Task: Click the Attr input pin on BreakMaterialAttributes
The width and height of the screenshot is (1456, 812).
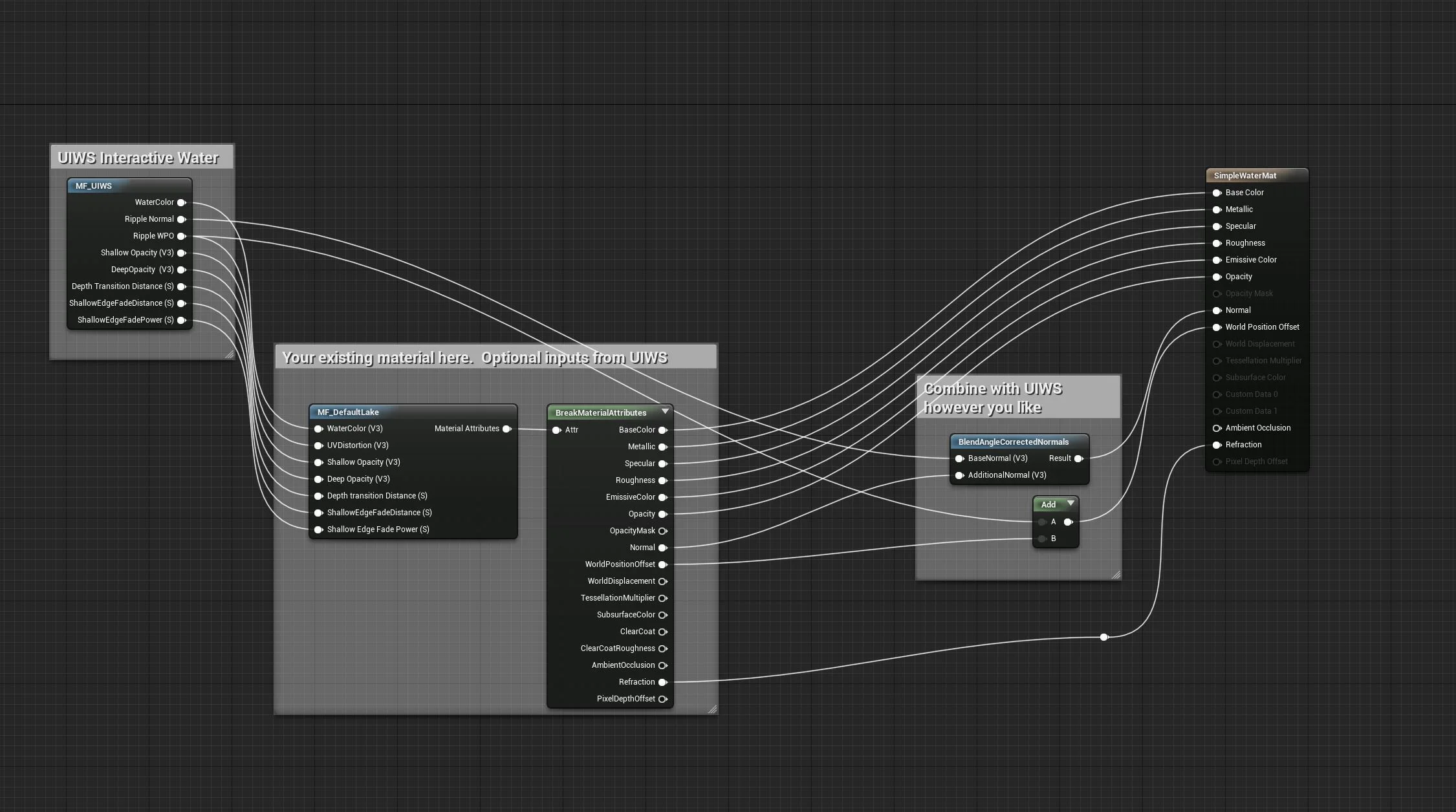Action: tap(556, 430)
